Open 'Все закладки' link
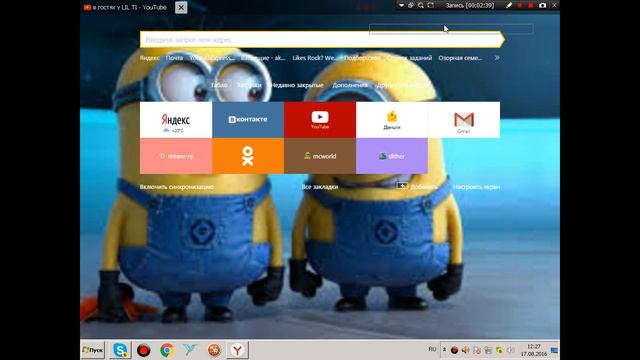The width and height of the screenshot is (640, 360). coord(320,187)
